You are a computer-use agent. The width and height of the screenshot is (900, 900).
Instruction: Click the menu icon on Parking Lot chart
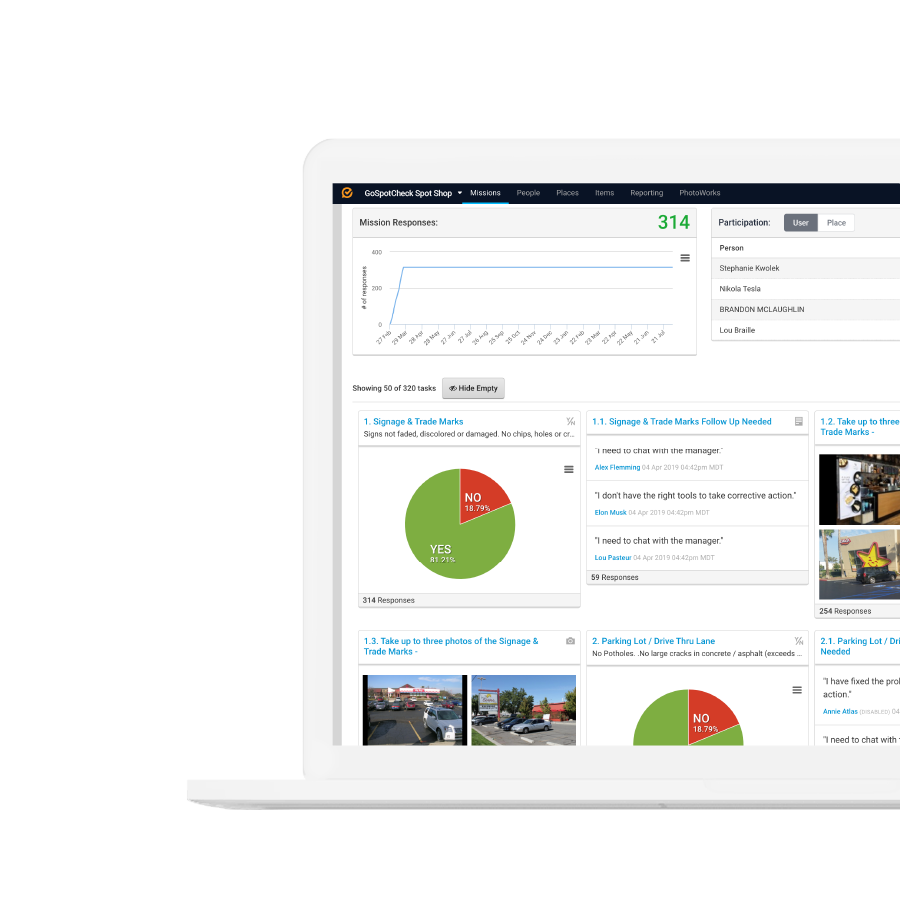tap(796, 690)
